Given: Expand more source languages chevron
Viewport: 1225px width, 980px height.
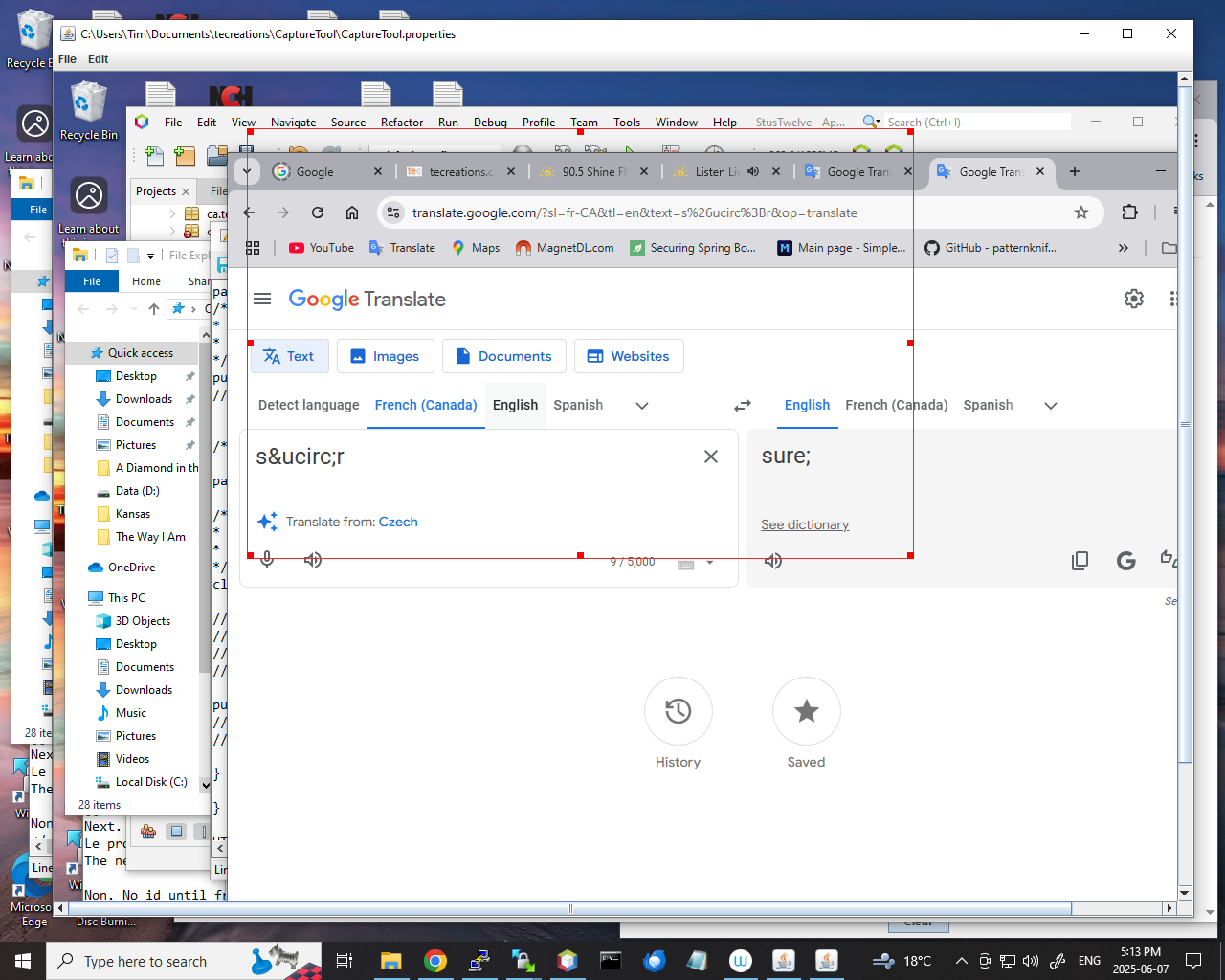Looking at the screenshot, I should [x=642, y=406].
